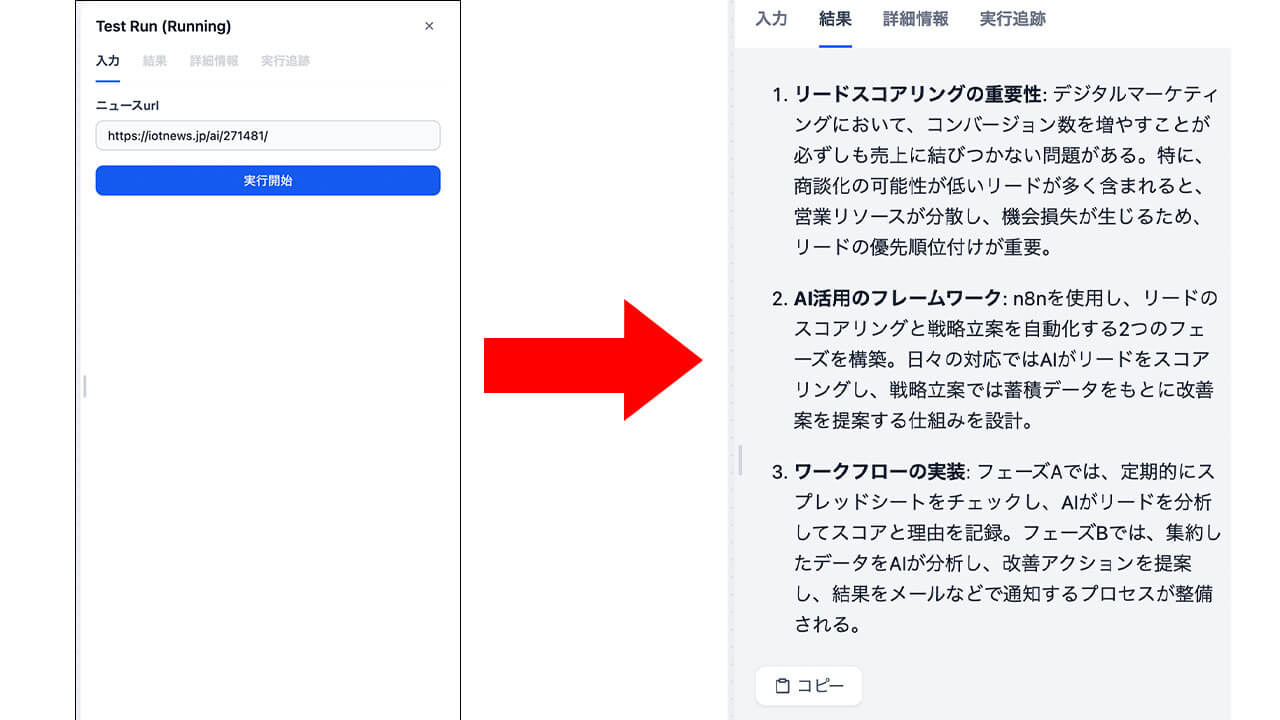This screenshot has height=720, width=1280.
Task: Open the 結果 tab in Test Run panel
Action: [155, 61]
